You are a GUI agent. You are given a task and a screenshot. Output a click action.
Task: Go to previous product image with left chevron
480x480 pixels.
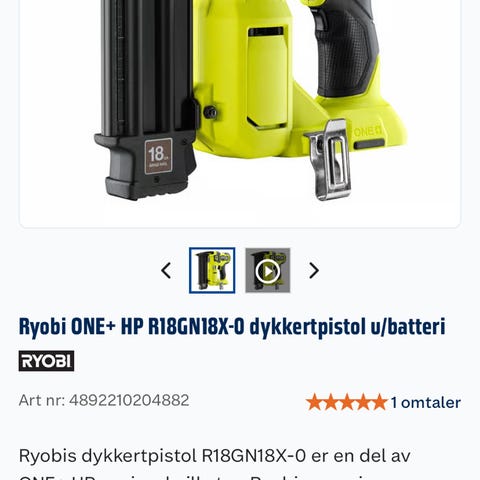click(x=166, y=270)
